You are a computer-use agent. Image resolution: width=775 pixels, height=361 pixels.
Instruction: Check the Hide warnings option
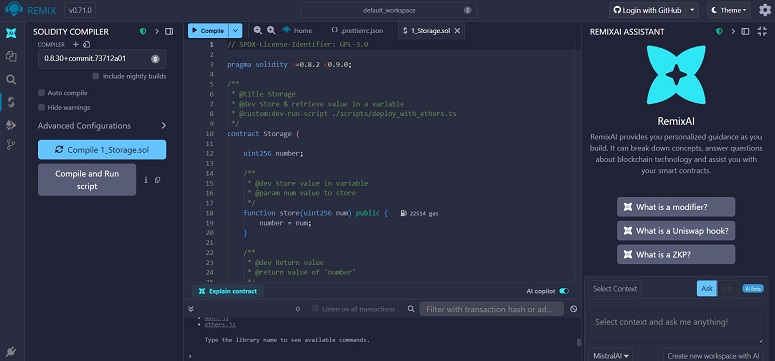42,107
